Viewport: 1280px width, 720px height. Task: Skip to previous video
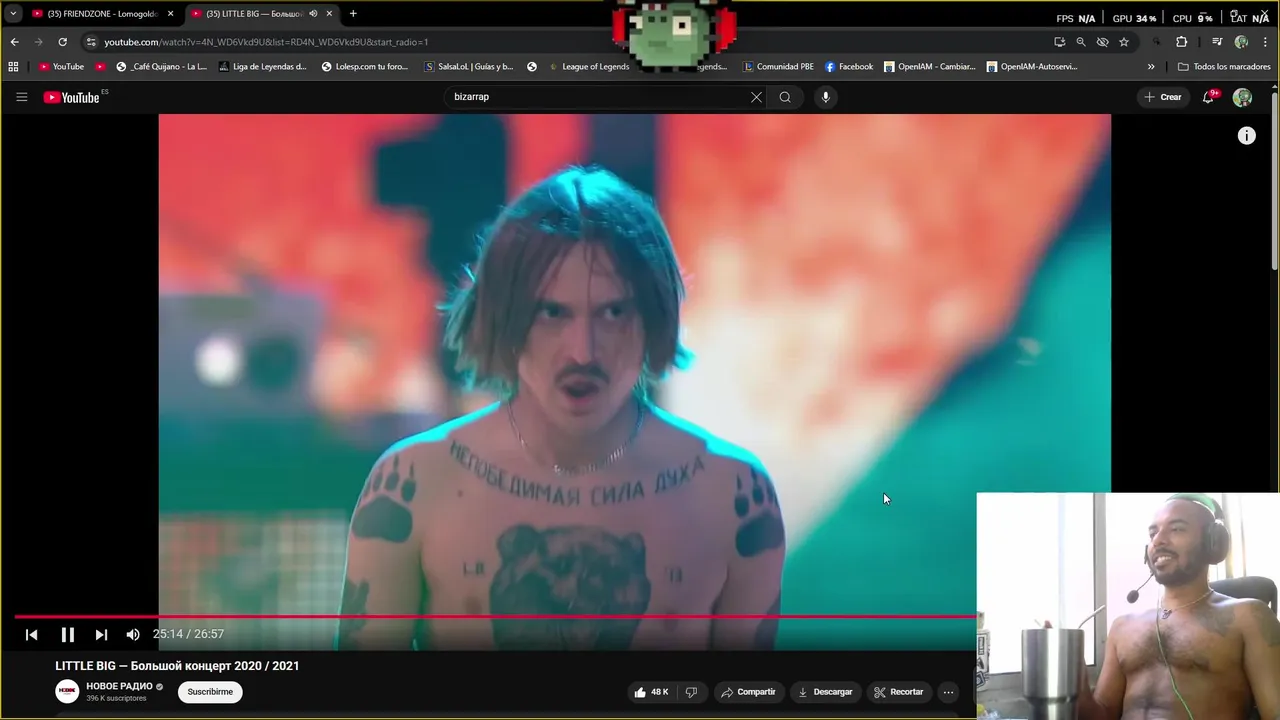point(31,634)
